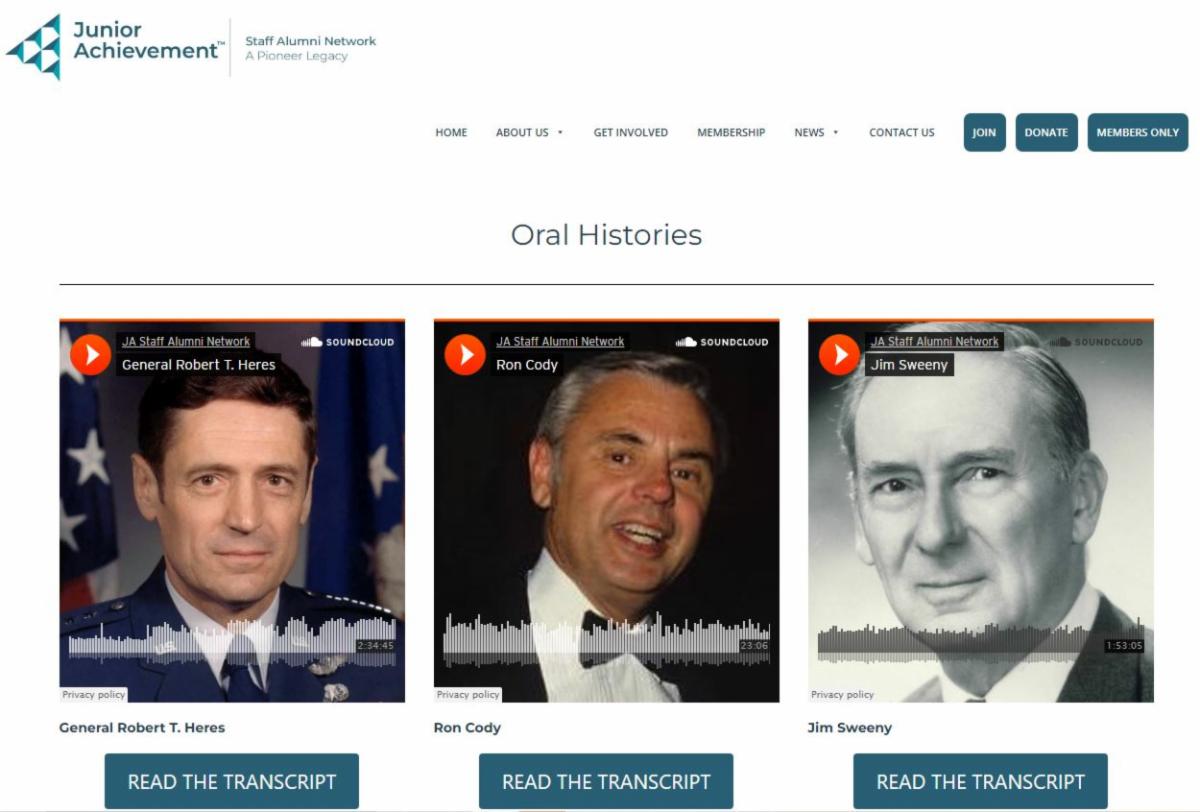
Task: Open SoundCloud logo on Heres player
Action: [x=347, y=342]
